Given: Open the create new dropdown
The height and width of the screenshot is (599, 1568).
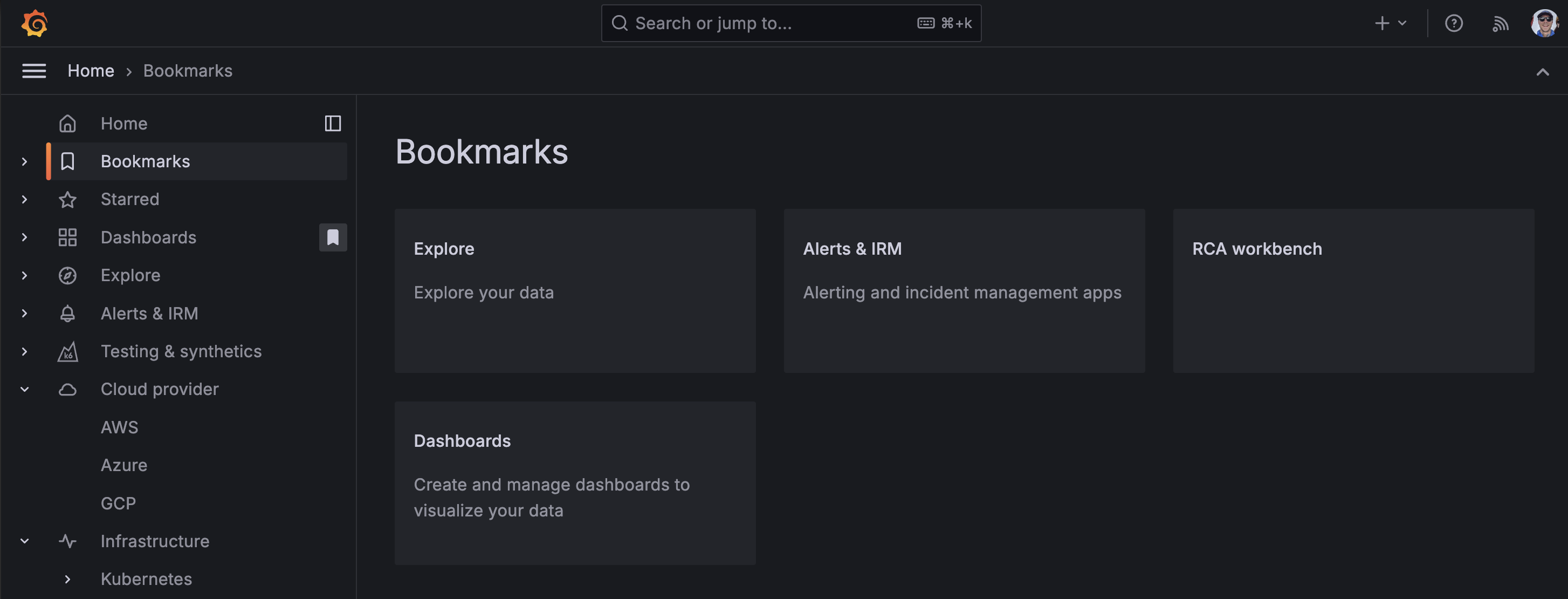Looking at the screenshot, I should pyautogui.click(x=1390, y=23).
